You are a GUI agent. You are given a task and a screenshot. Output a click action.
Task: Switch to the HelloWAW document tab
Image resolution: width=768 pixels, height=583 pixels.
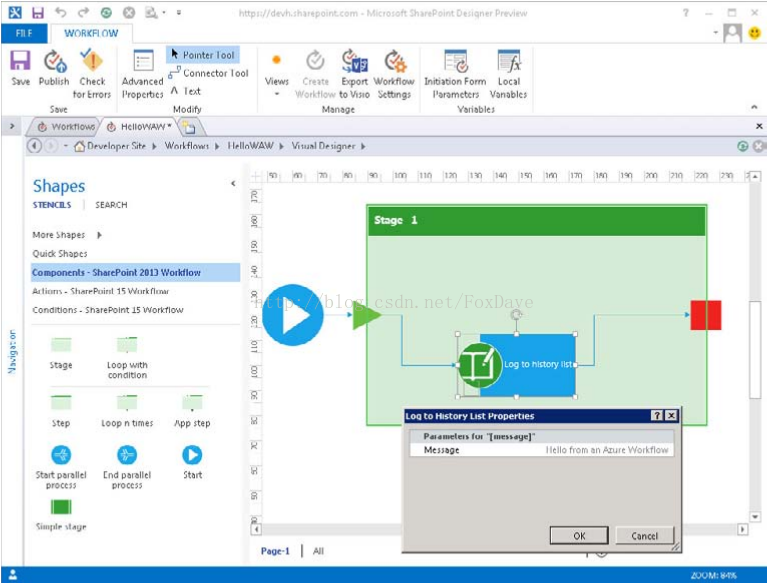(x=140, y=127)
